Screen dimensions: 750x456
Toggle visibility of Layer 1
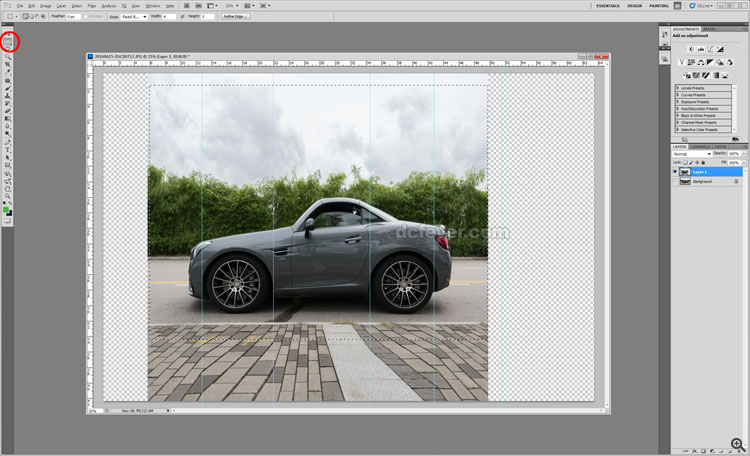coord(676,172)
